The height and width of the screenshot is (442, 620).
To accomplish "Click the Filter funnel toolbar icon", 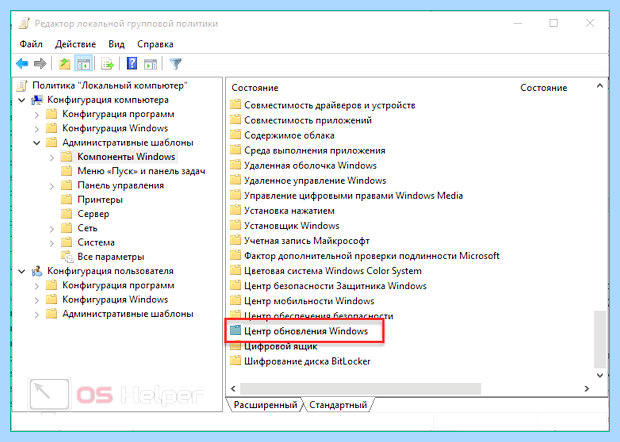I will pyautogui.click(x=176, y=63).
